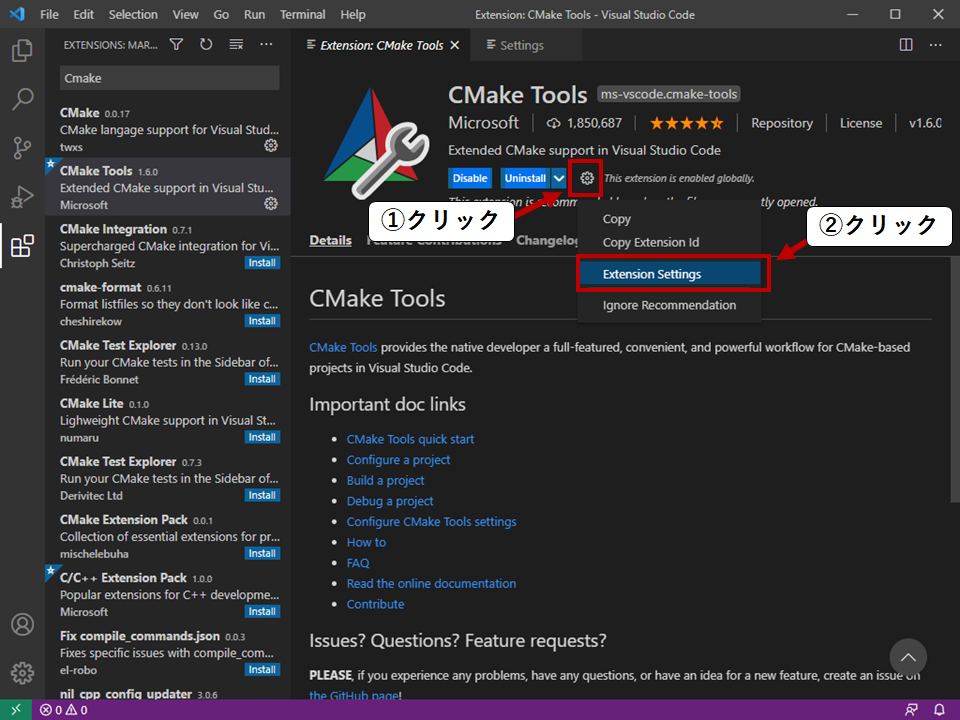Image resolution: width=960 pixels, height=720 pixels.
Task: Show errors and warnings in status bar
Action: [x=64, y=710]
